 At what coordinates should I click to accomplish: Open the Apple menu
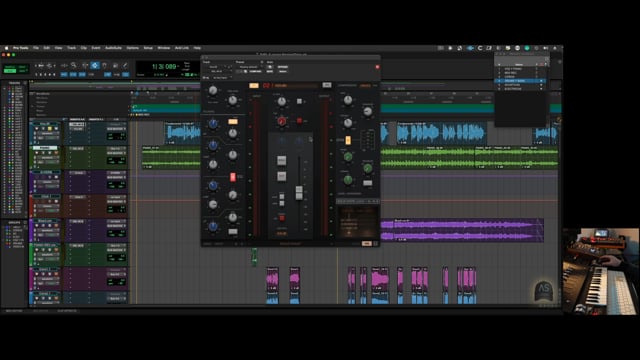6,48
